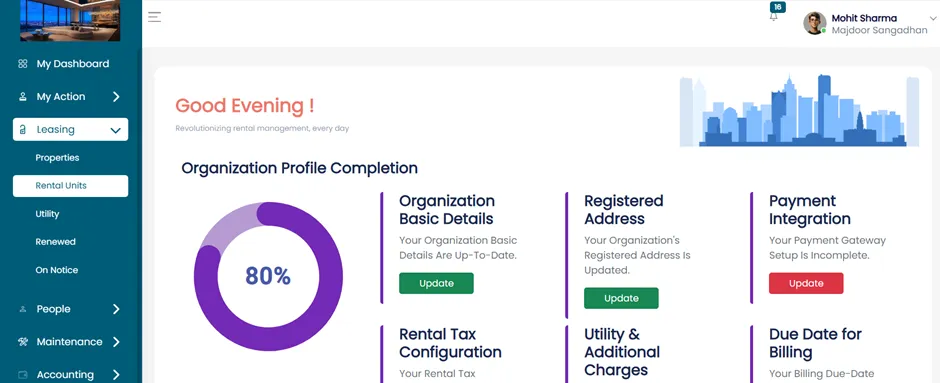Click the Leasing lock icon
The height and width of the screenshot is (383, 940).
tap(23, 129)
